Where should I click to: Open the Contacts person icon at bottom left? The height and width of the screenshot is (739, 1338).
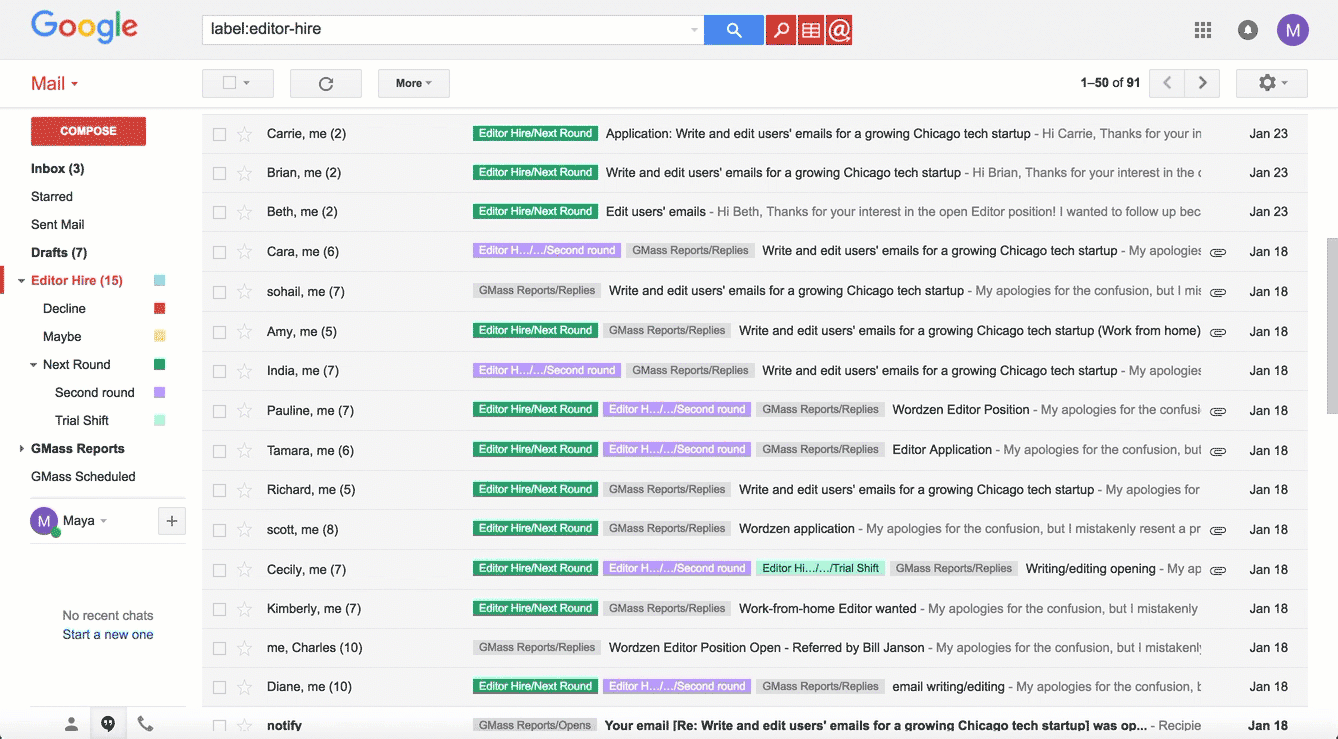71,722
